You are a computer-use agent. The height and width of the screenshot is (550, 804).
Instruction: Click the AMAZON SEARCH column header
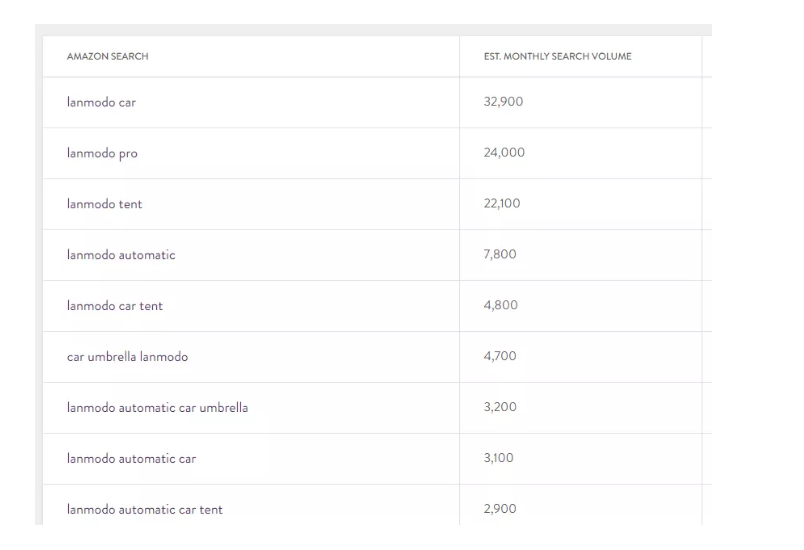tap(108, 56)
